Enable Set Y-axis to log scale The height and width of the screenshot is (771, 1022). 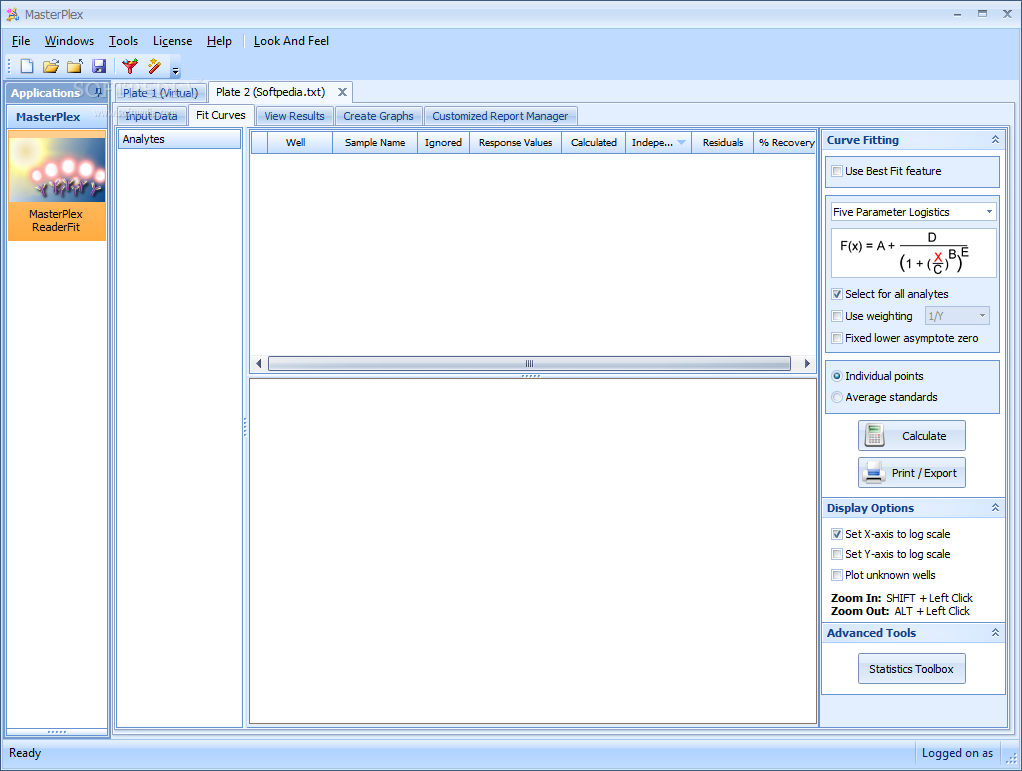[837, 554]
